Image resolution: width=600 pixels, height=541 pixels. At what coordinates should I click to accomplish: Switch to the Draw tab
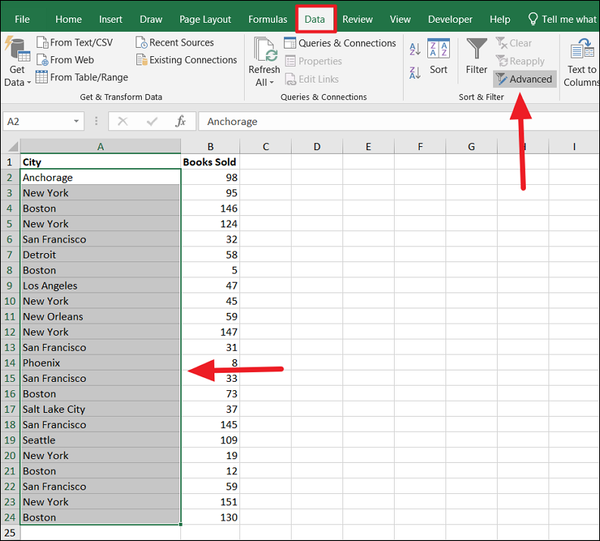tap(151, 19)
